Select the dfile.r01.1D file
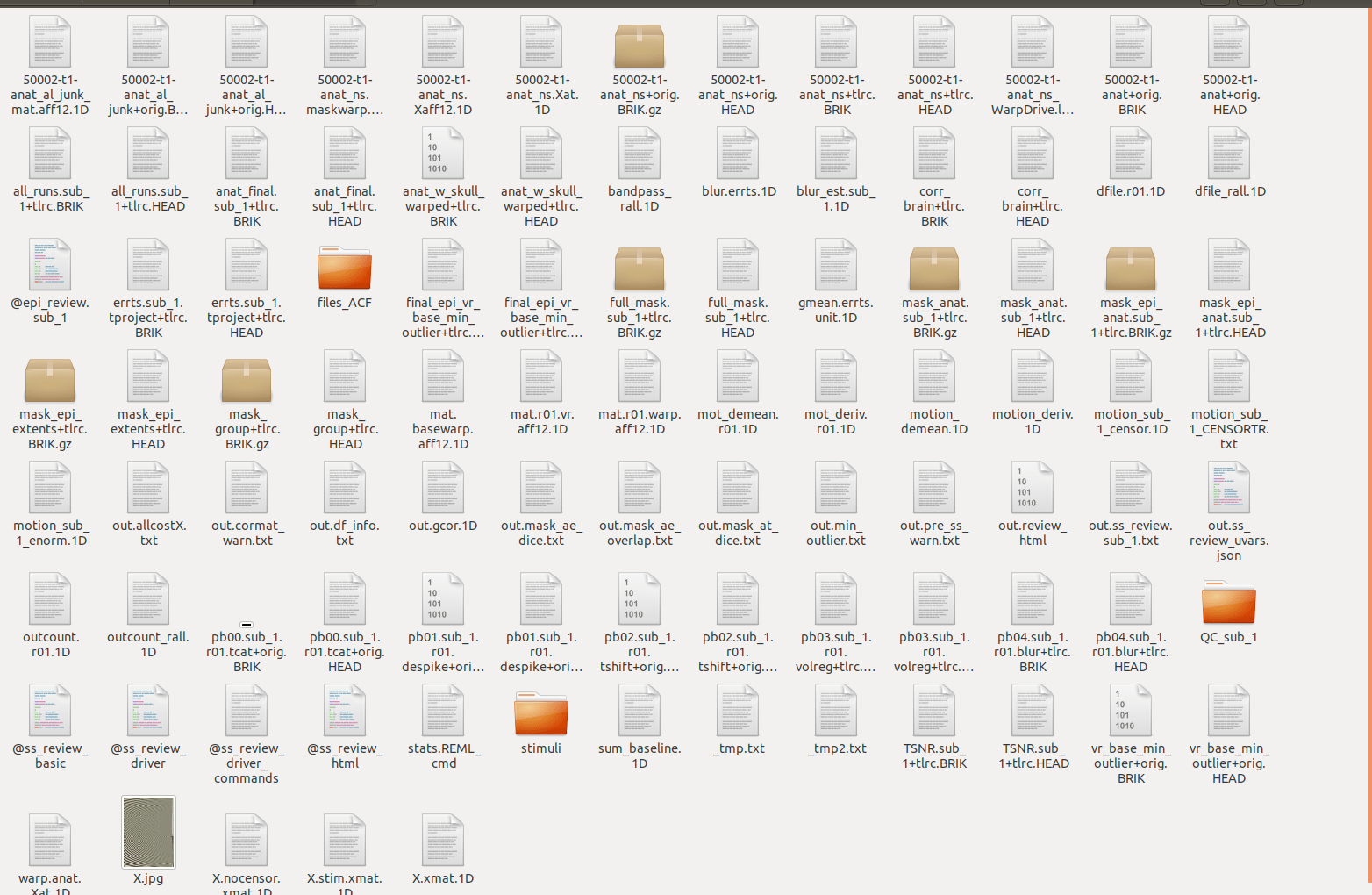Viewport: 1372px width, 895px height. 1131,153
